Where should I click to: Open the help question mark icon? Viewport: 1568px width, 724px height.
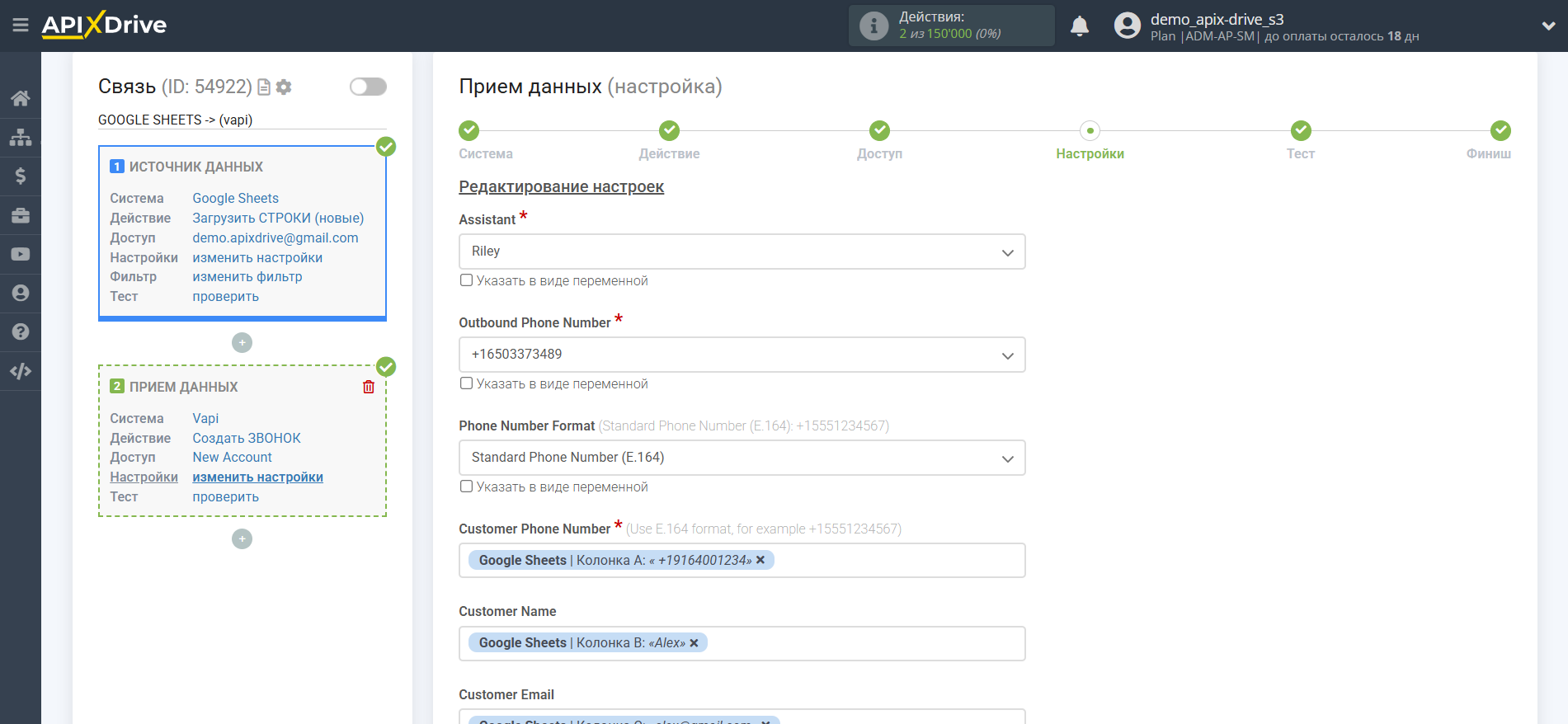[x=21, y=331]
